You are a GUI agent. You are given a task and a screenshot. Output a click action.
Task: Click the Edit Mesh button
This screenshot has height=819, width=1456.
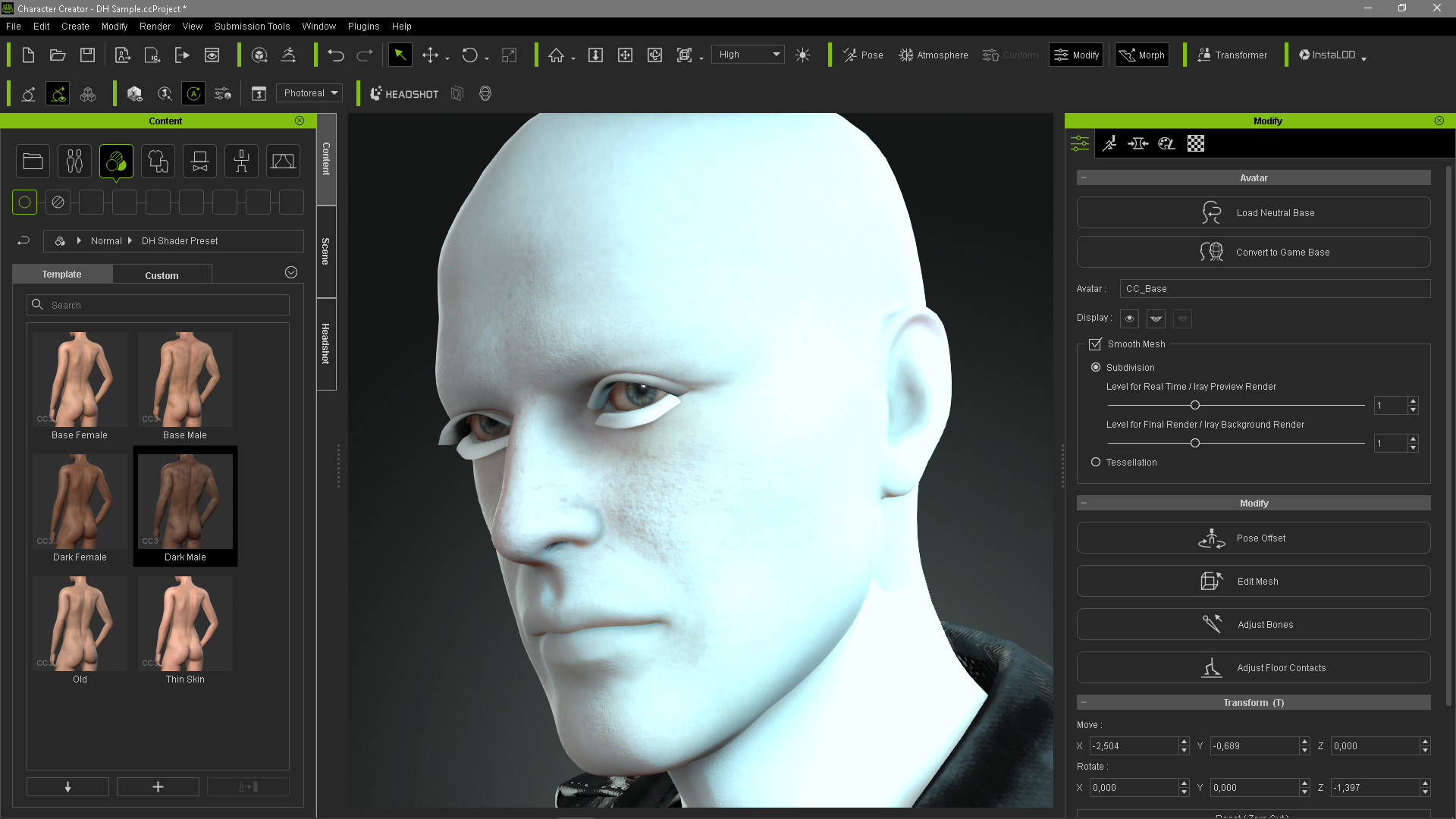pos(1254,581)
